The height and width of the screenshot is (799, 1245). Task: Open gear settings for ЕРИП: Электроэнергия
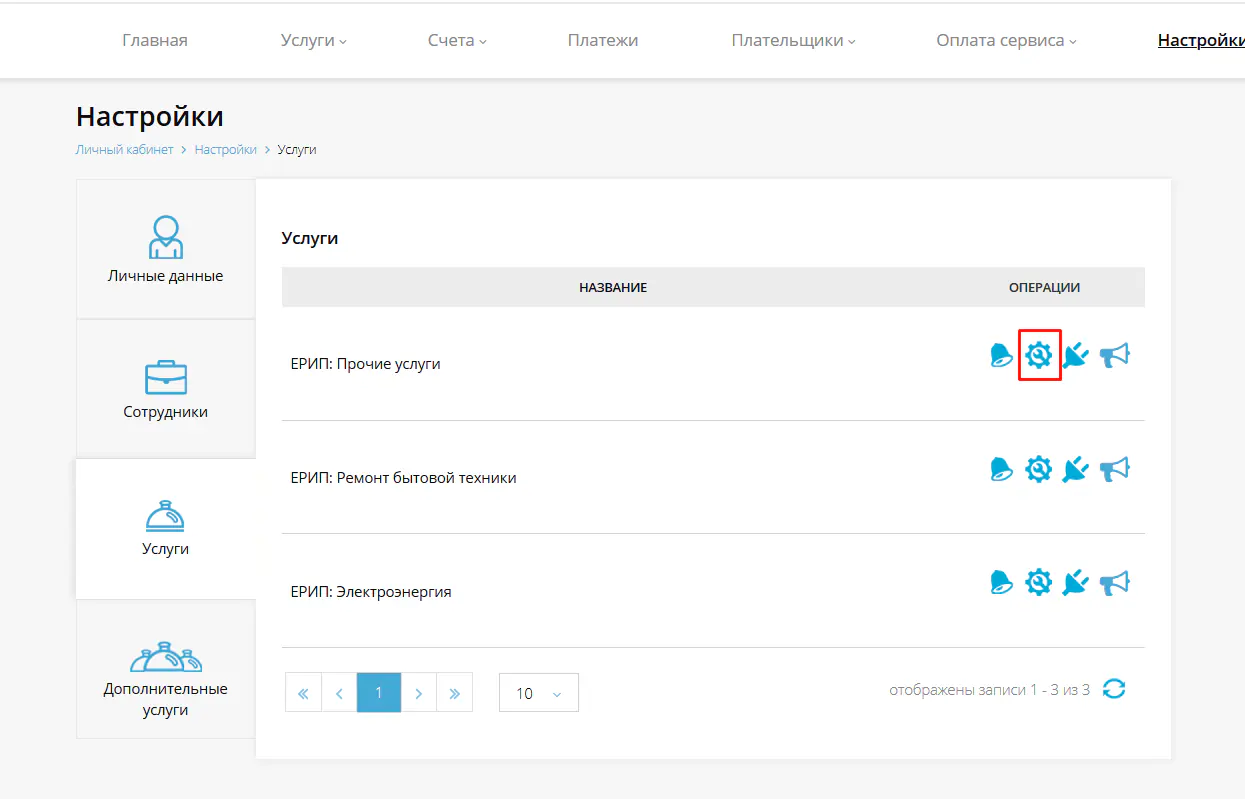[1039, 582]
